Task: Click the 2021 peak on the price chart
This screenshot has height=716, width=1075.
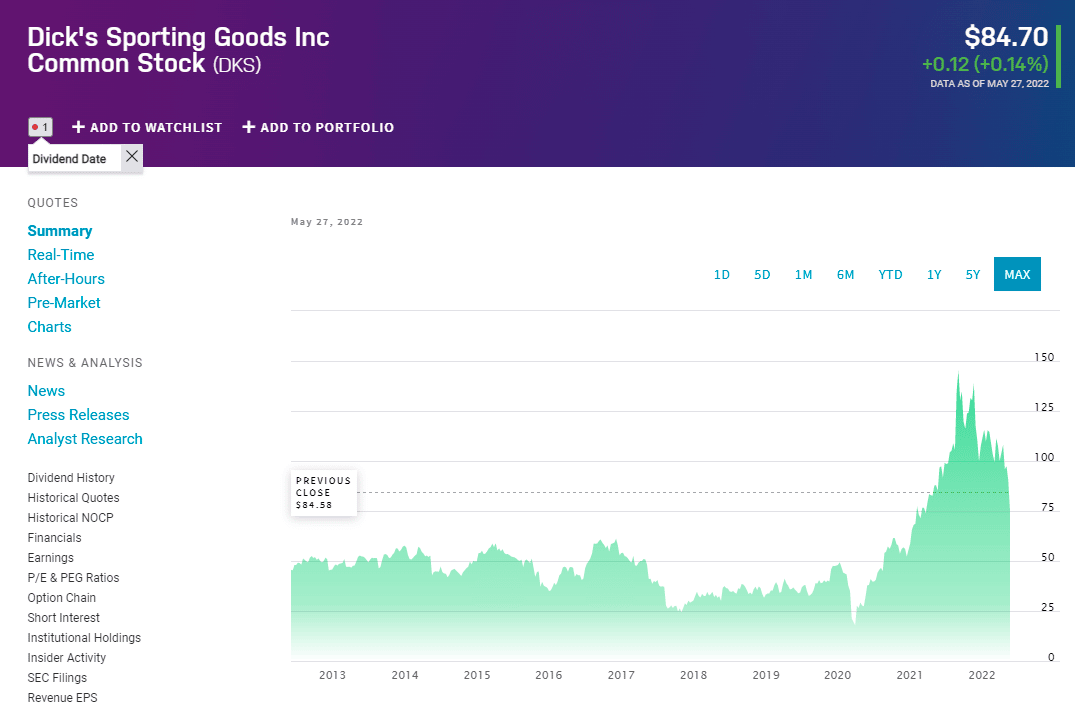Action: [958, 374]
